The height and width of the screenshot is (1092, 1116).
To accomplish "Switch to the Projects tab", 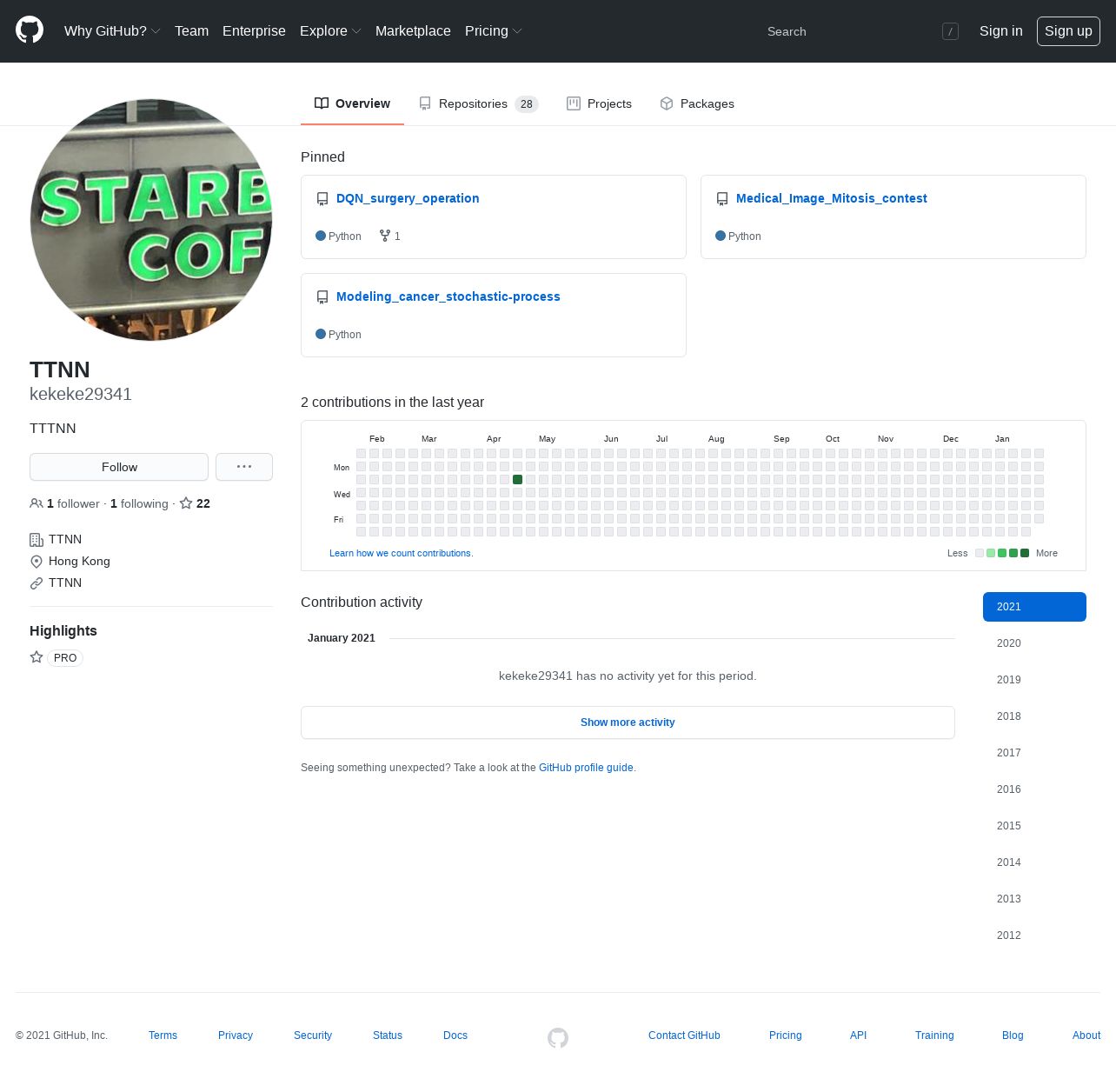I will pyautogui.click(x=599, y=103).
